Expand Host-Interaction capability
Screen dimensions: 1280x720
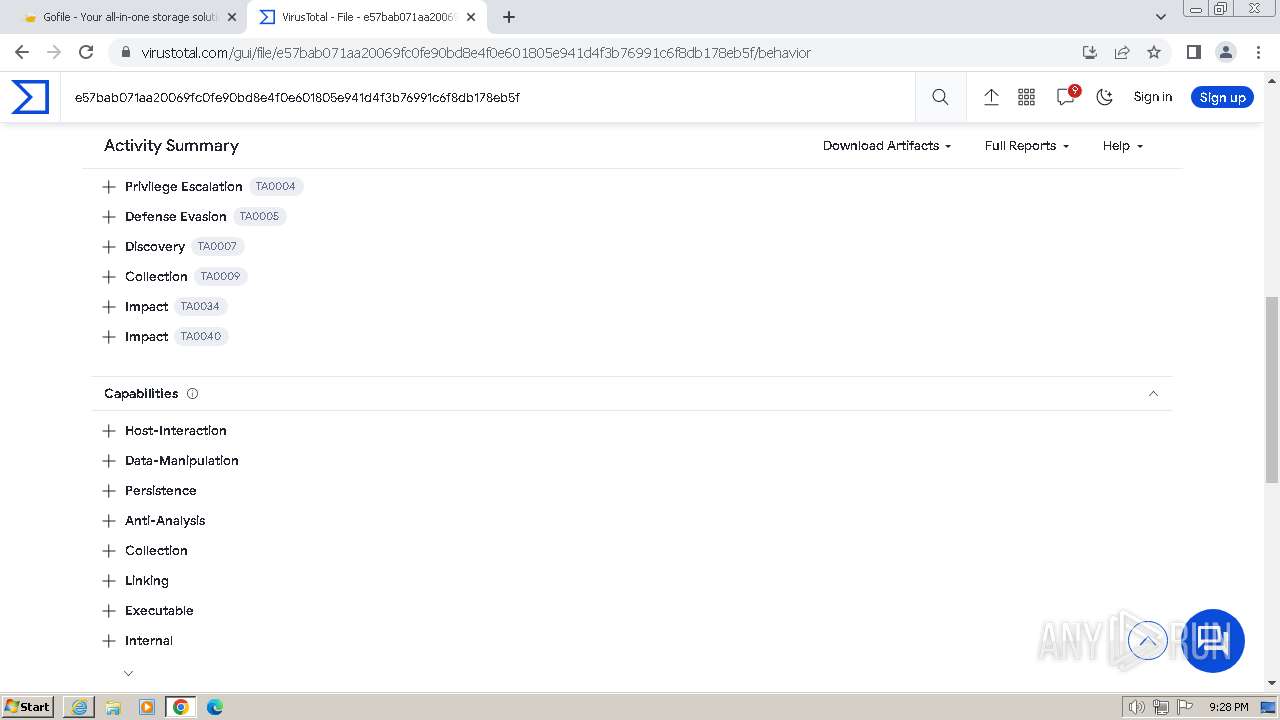coord(109,431)
